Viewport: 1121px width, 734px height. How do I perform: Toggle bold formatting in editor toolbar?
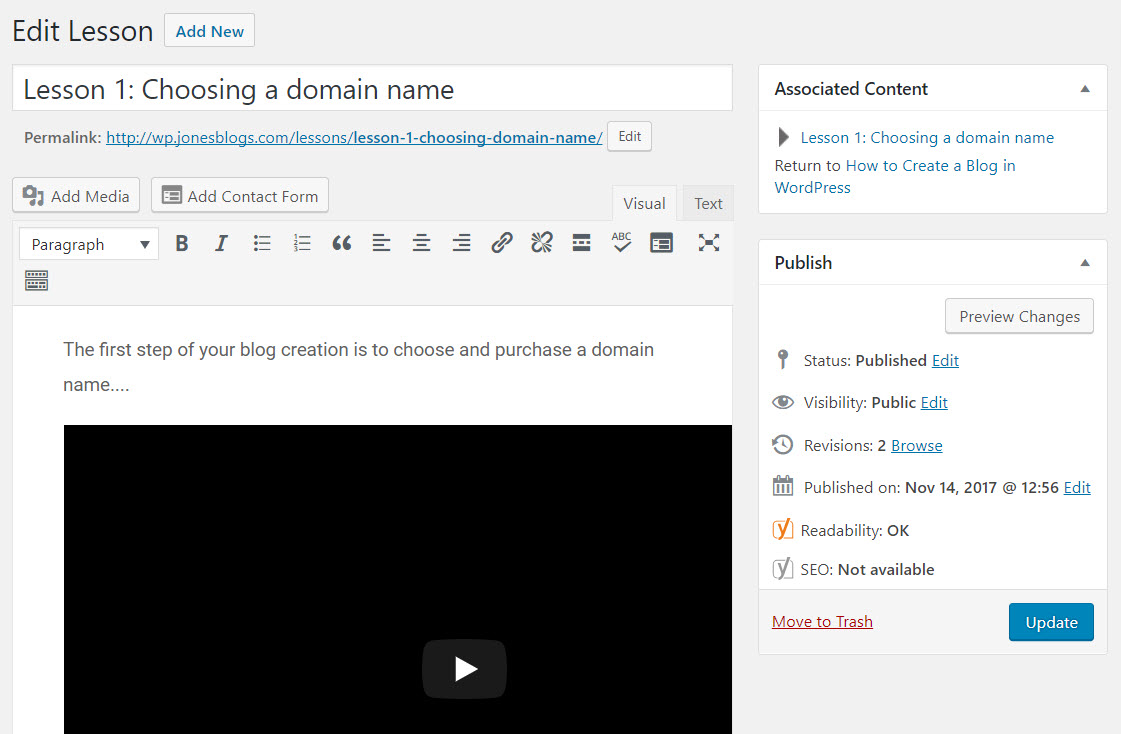(x=182, y=244)
